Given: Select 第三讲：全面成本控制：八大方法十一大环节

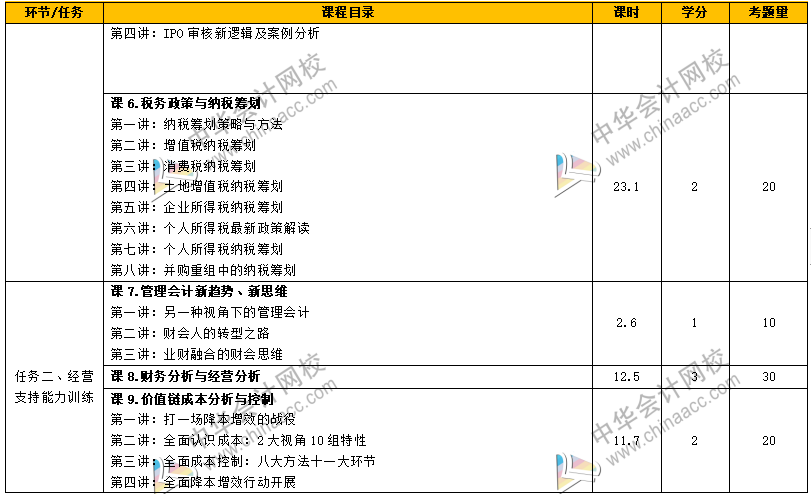Looking at the screenshot, I should click(243, 461).
